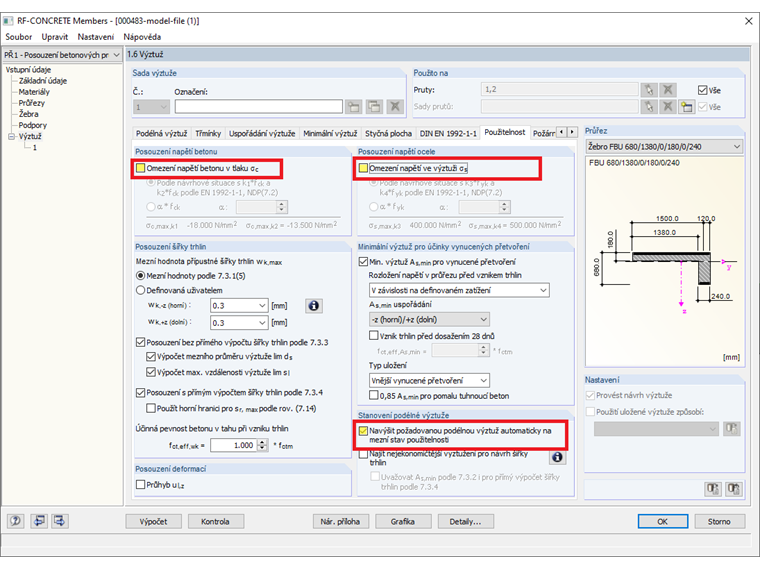Open info icon next to Najít nejekonomičtější vyztužení
The height and width of the screenshot is (570, 760).
pyautogui.click(x=557, y=457)
